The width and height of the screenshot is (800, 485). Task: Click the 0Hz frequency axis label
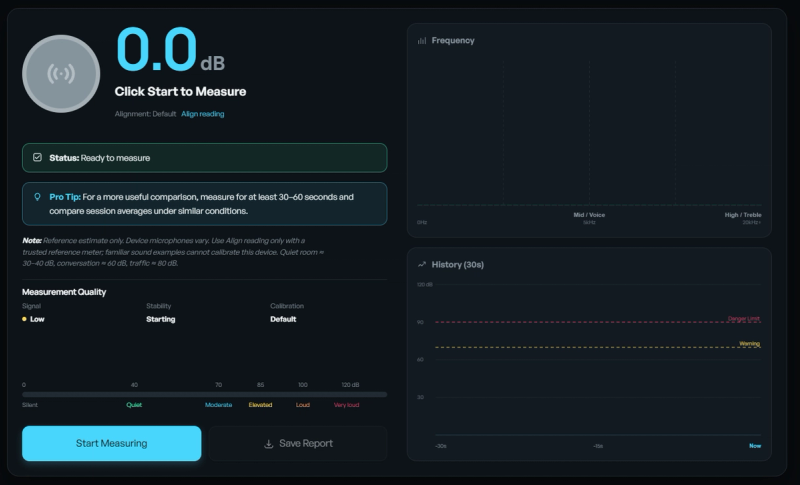[x=422, y=222]
